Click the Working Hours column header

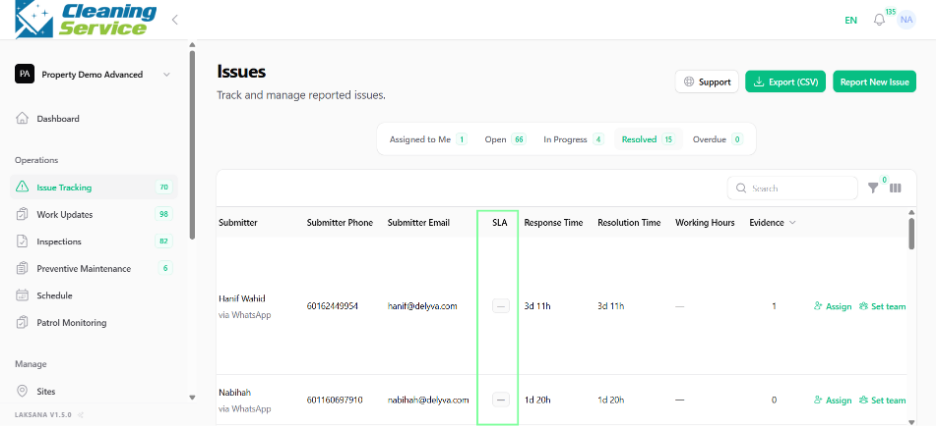pyautogui.click(x=705, y=223)
